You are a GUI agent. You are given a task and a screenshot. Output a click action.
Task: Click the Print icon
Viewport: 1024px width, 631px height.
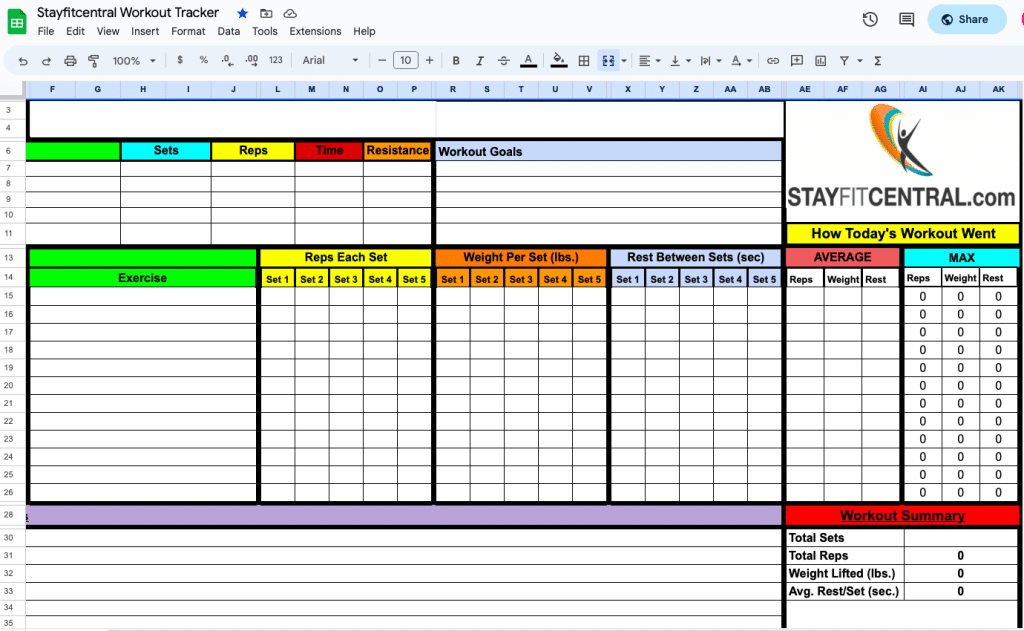pos(70,61)
